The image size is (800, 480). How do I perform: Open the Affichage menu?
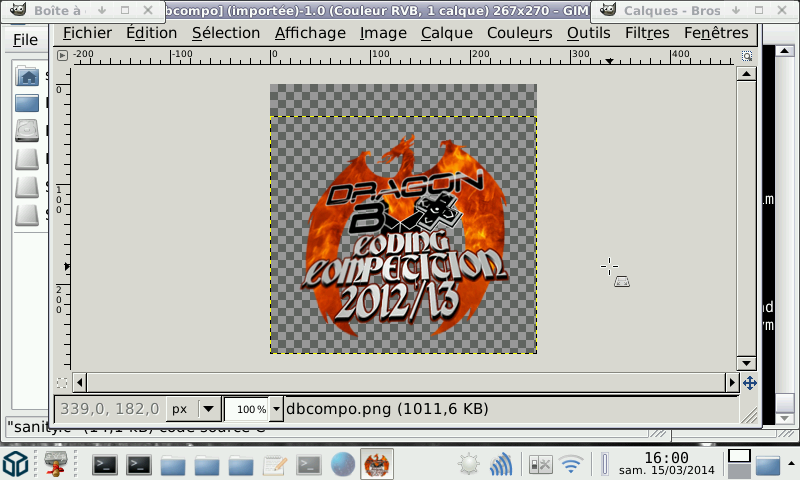(x=310, y=33)
